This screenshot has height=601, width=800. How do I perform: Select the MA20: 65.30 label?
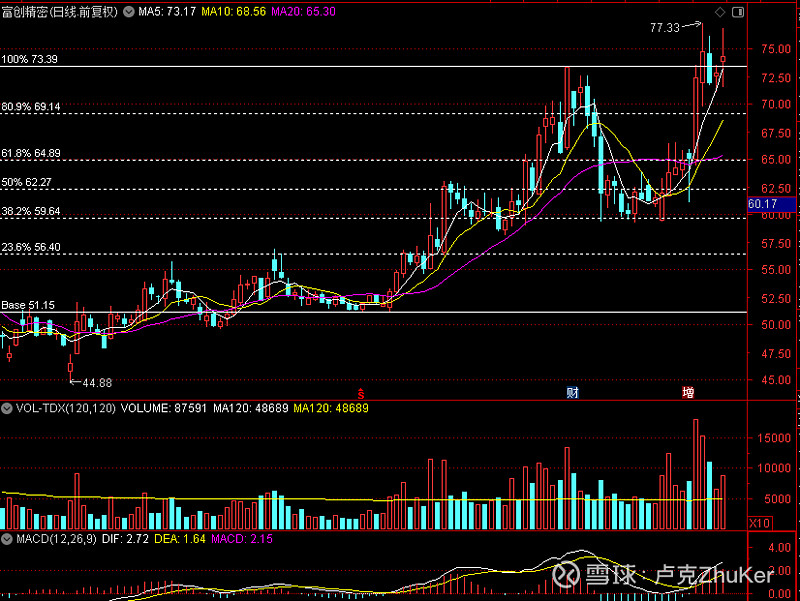(x=303, y=11)
